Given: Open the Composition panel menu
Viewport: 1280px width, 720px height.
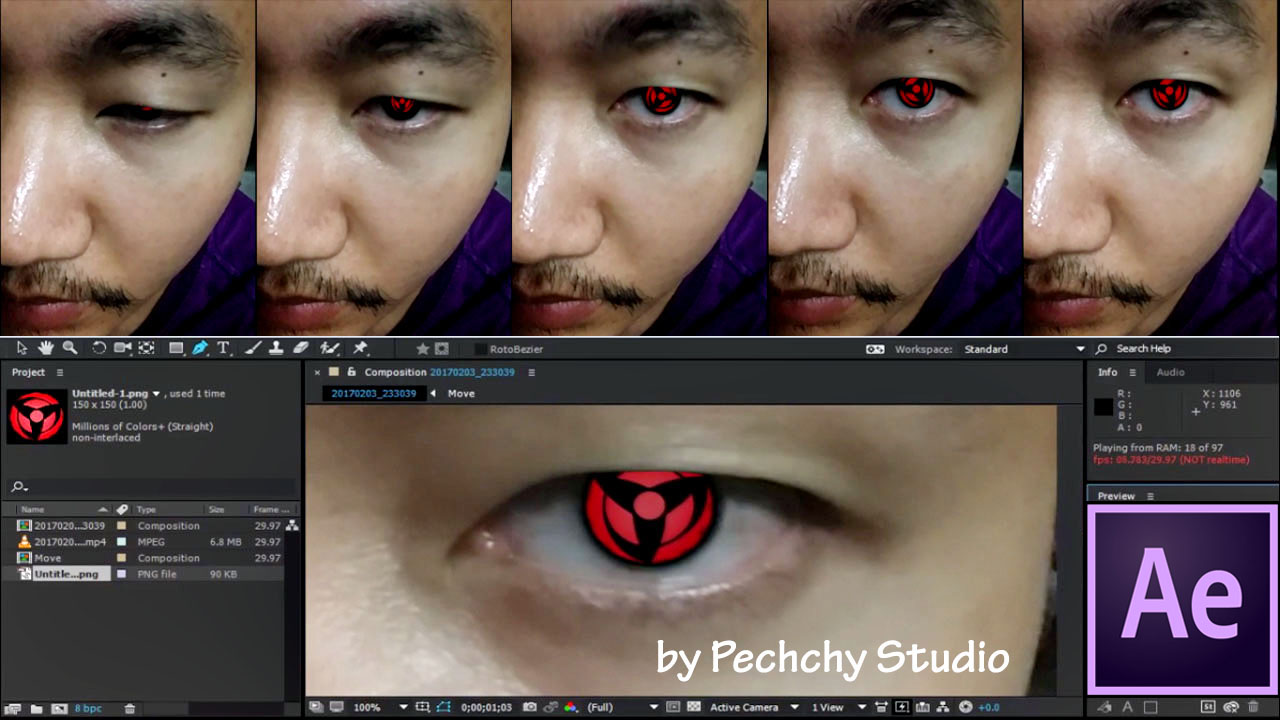Looking at the screenshot, I should tap(531, 372).
